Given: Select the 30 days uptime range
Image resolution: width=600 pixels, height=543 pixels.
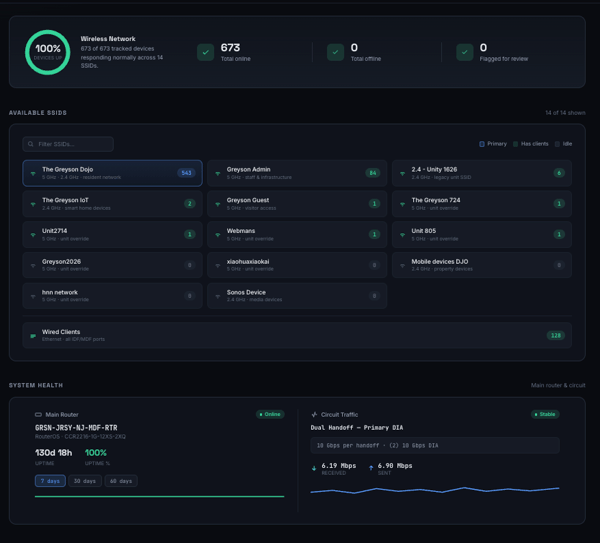Looking at the screenshot, I should point(85,481).
